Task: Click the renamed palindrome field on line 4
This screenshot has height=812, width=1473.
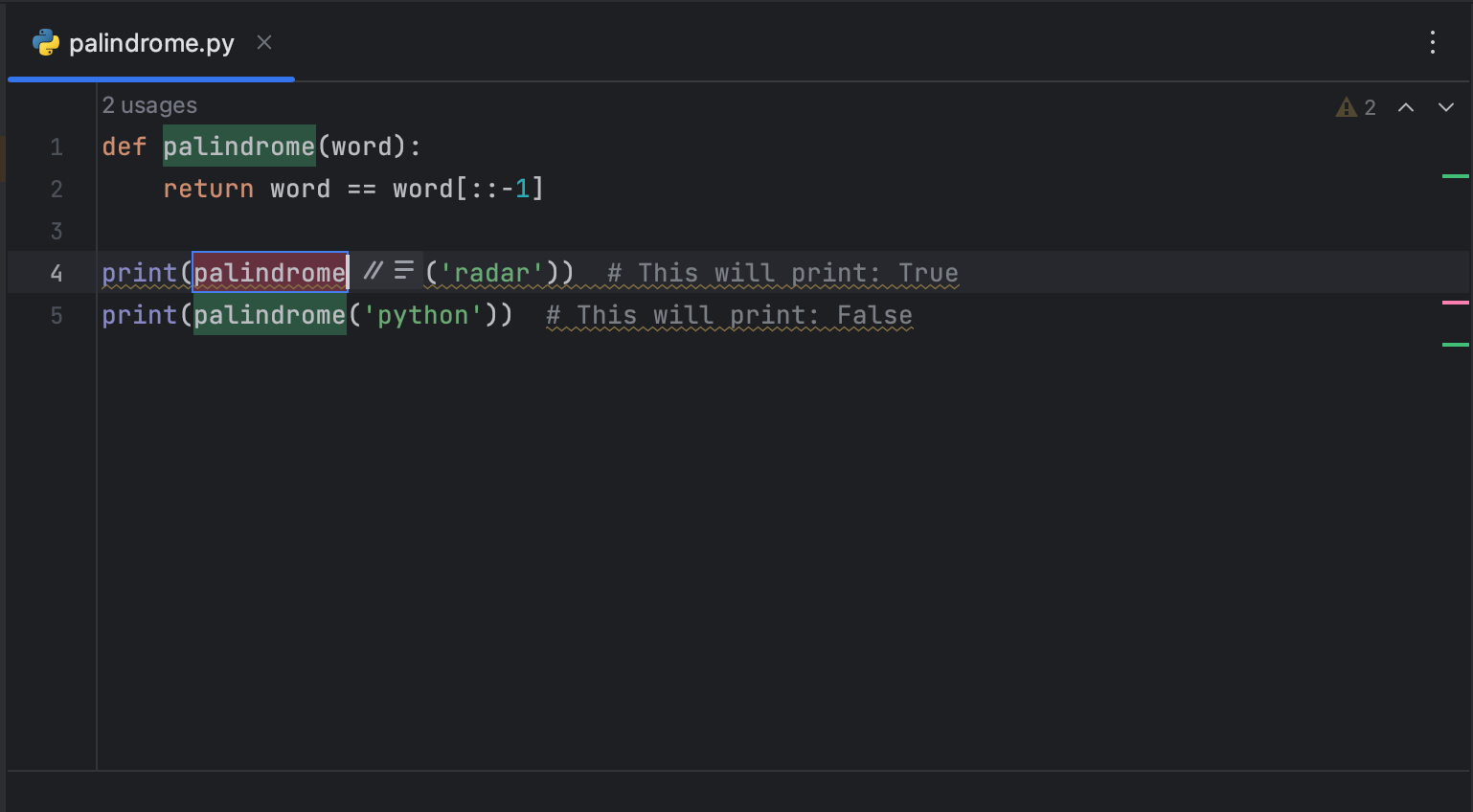Action: pos(269,273)
